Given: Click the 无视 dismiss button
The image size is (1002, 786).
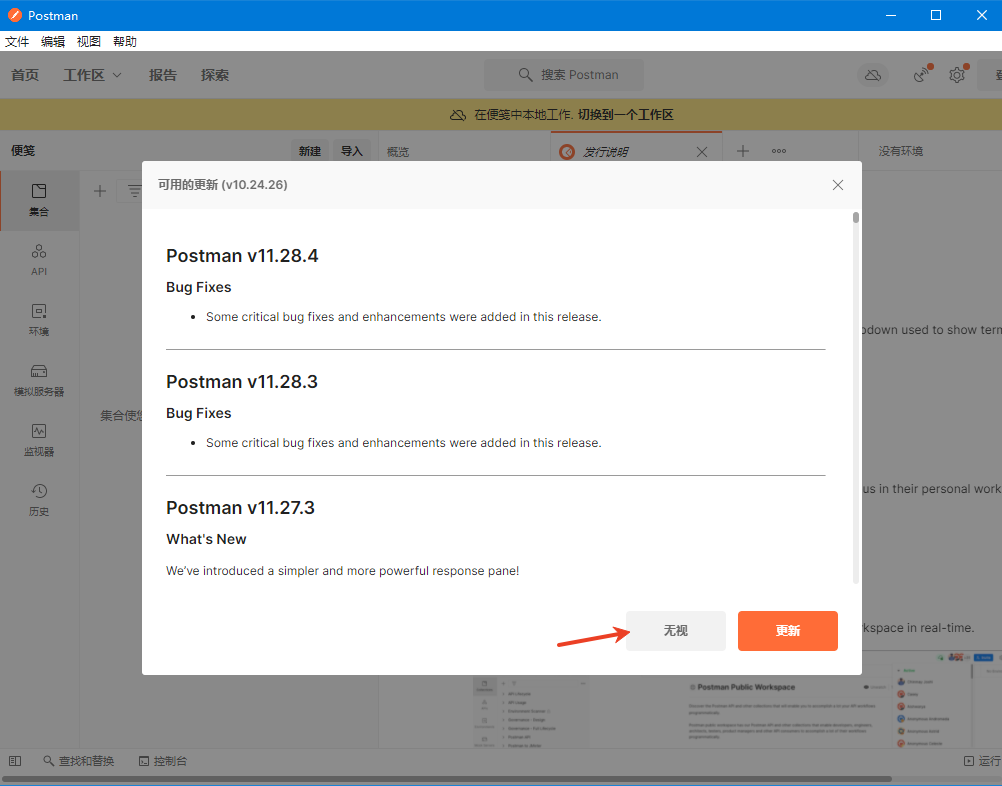Looking at the screenshot, I should (x=675, y=631).
